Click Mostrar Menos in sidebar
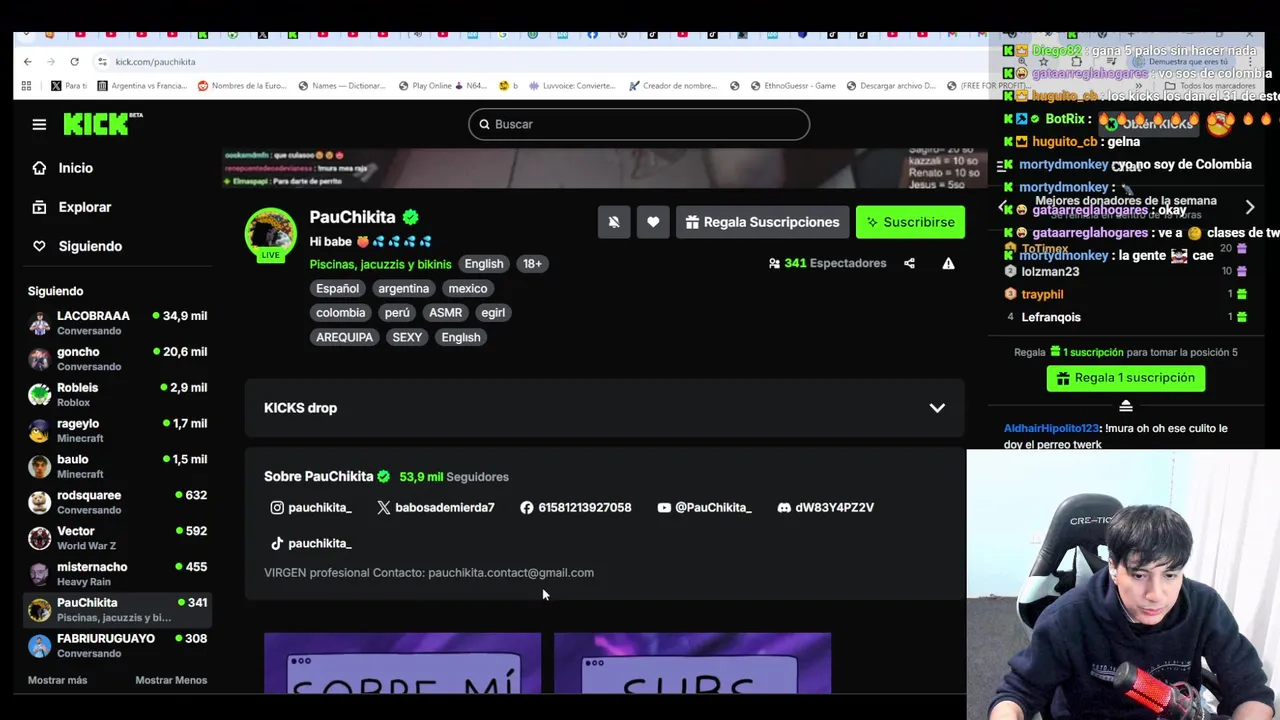Screen dimensions: 1280x720 [171, 680]
